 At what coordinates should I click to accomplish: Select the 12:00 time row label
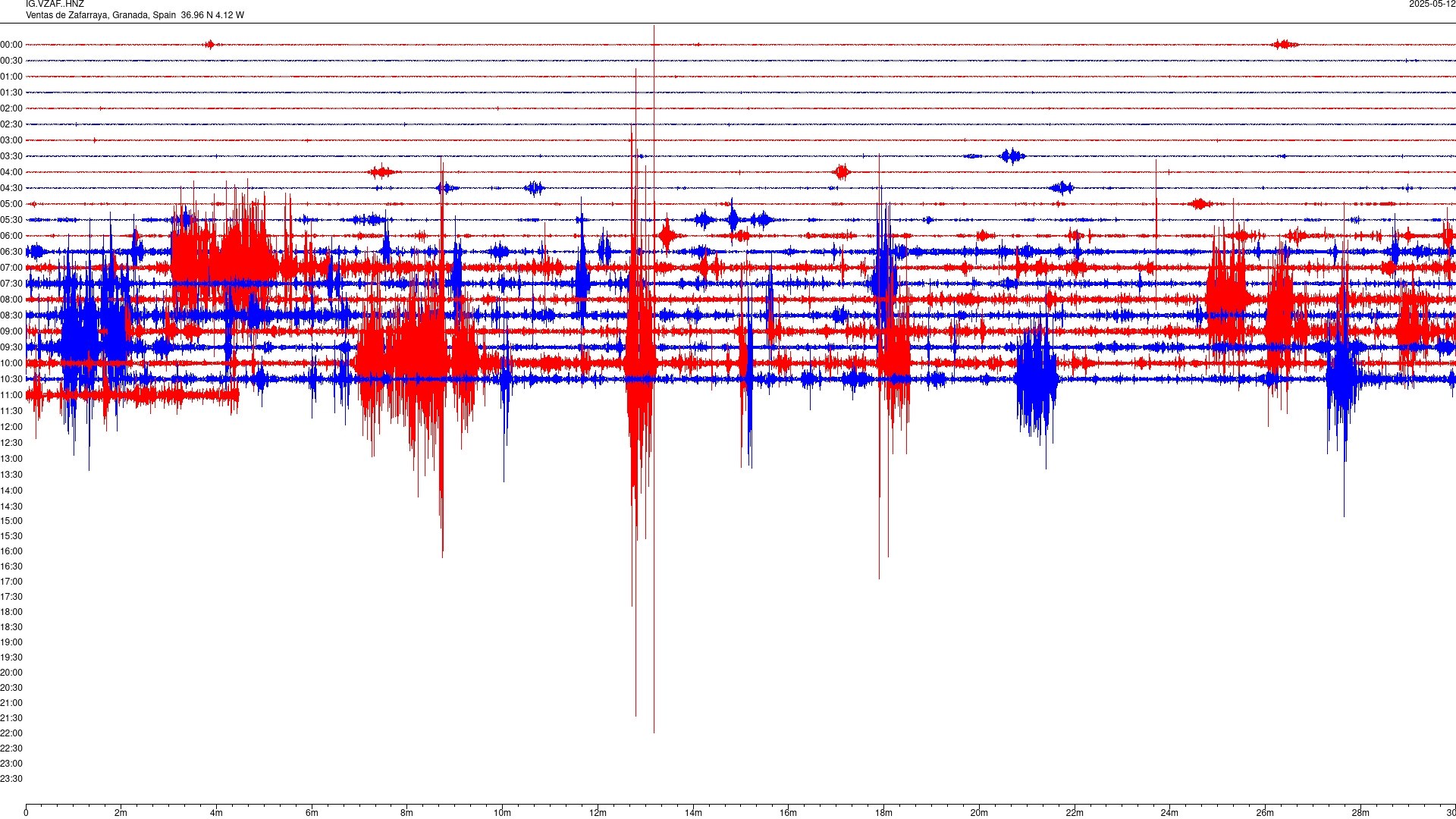tap(11, 427)
